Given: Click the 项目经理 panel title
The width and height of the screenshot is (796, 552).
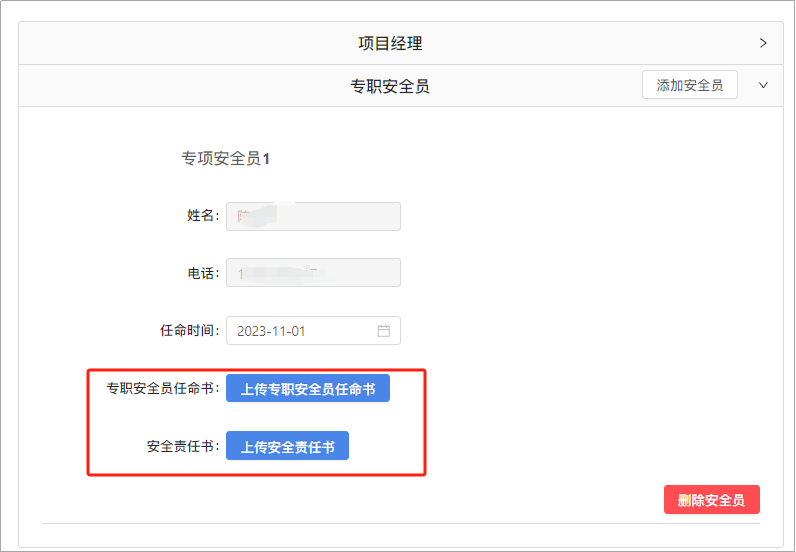Looking at the screenshot, I should pyautogui.click(x=390, y=44).
